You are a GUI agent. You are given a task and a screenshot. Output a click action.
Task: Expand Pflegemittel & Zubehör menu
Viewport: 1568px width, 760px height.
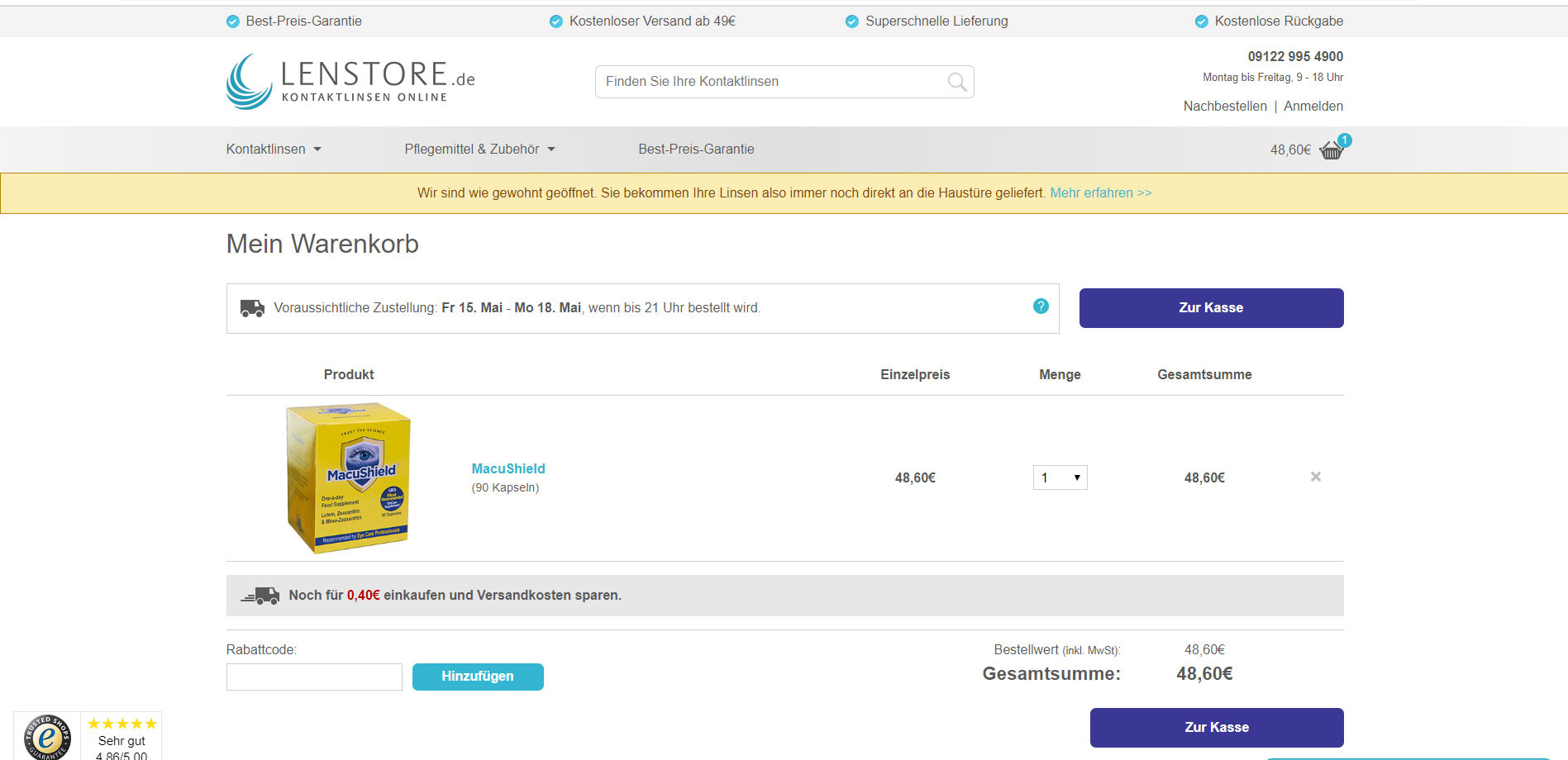coord(479,150)
